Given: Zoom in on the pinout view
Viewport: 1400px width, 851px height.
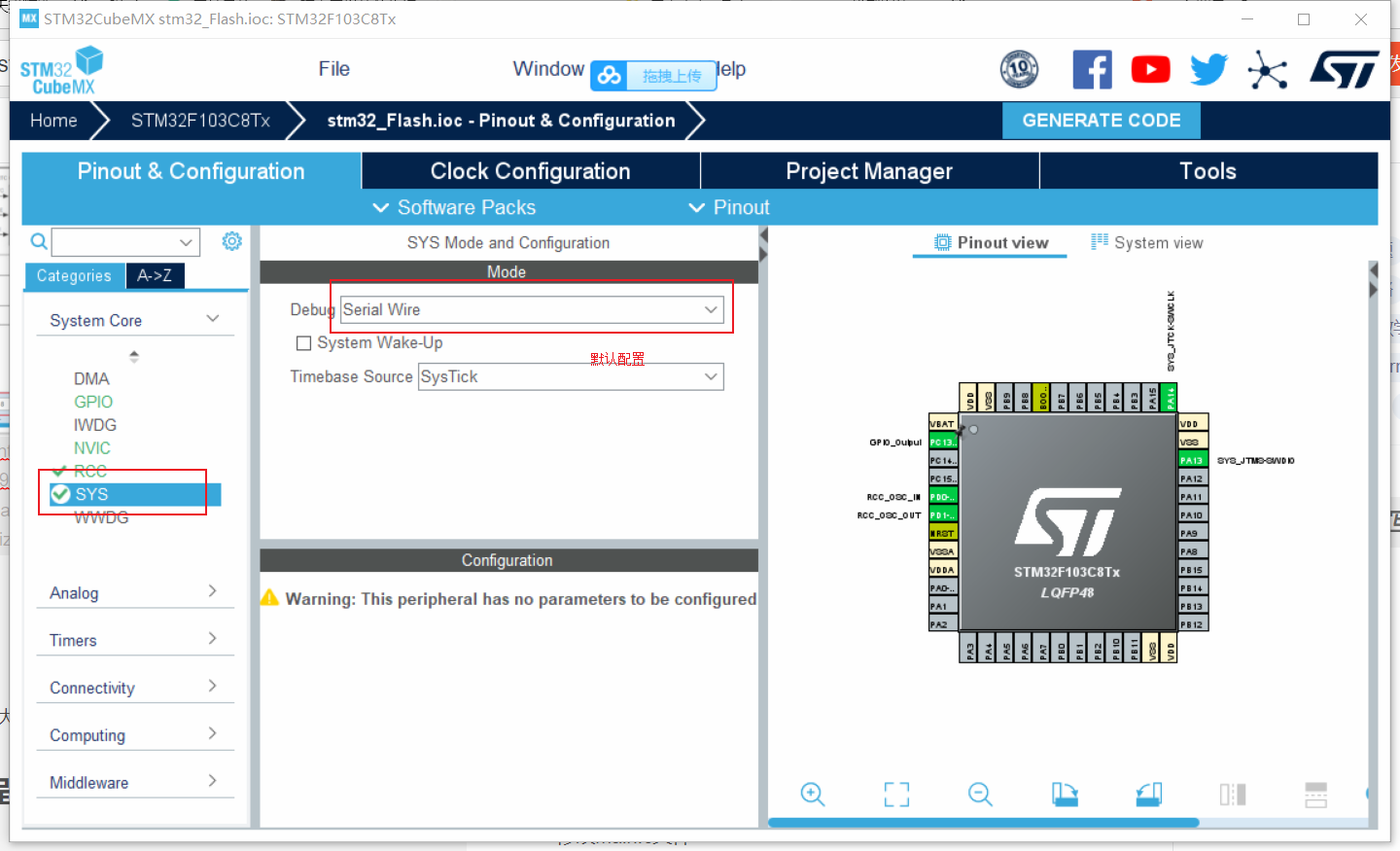Looking at the screenshot, I should tap(813, 795).
